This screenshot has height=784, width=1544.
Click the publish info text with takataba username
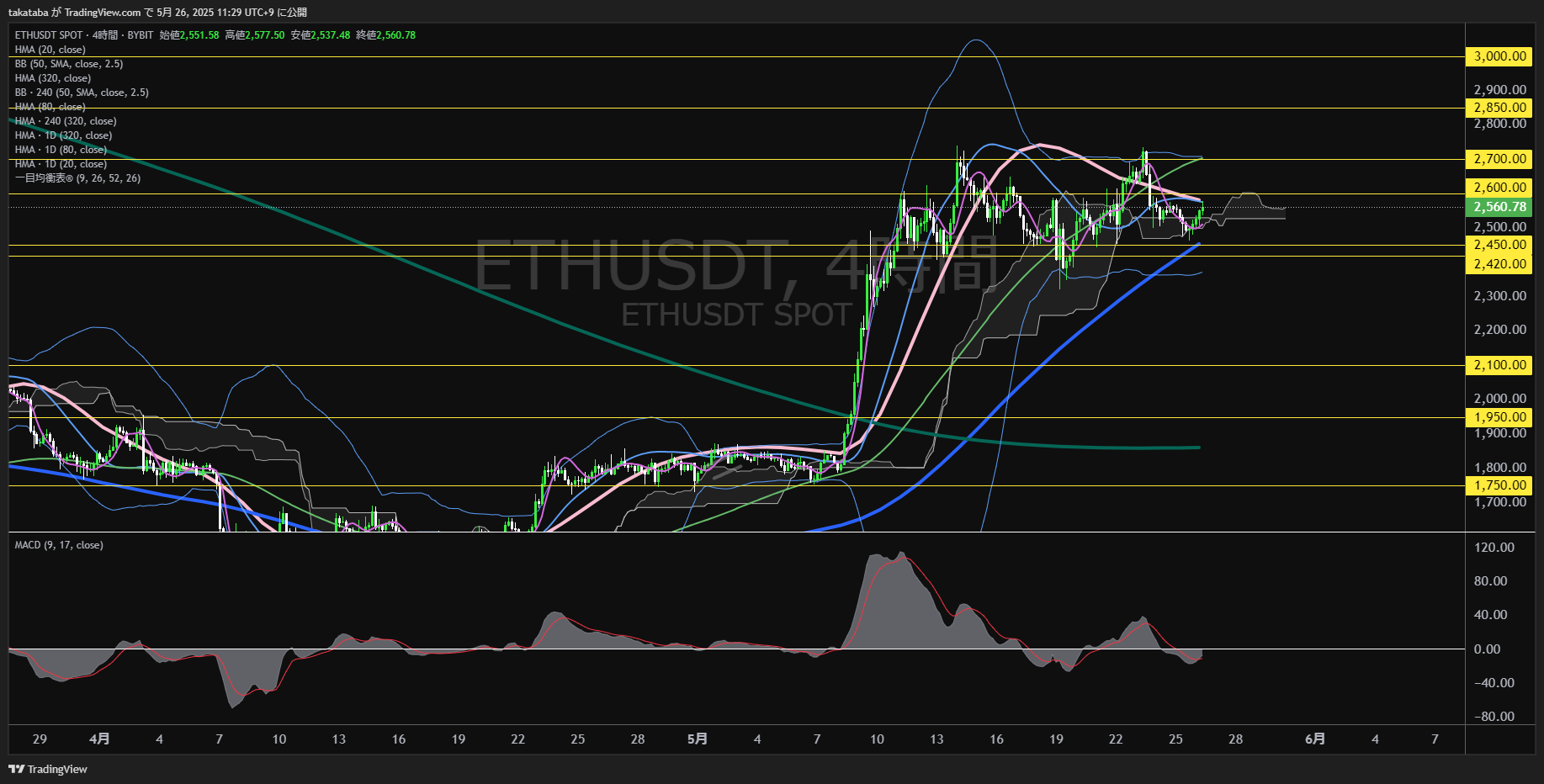[x=157, y=13]
